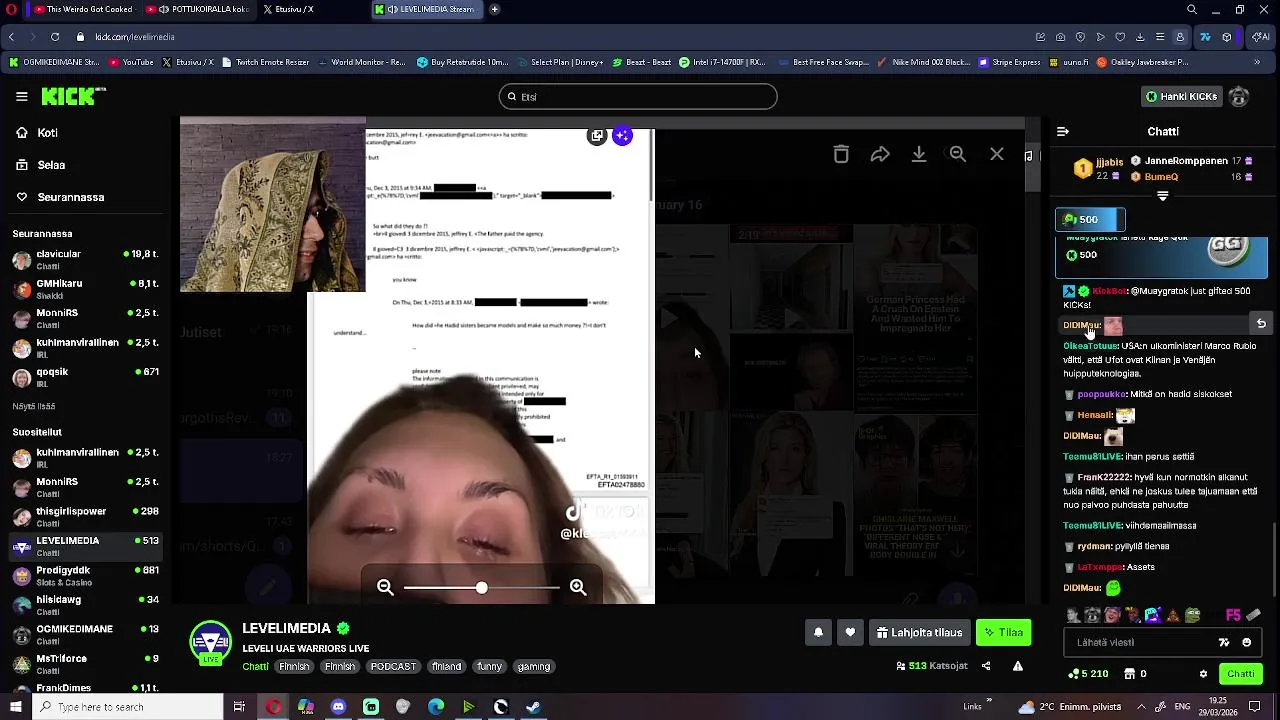
Task: Switch to POTTUKOIRALLA browser tab
Action: point(198,9)
